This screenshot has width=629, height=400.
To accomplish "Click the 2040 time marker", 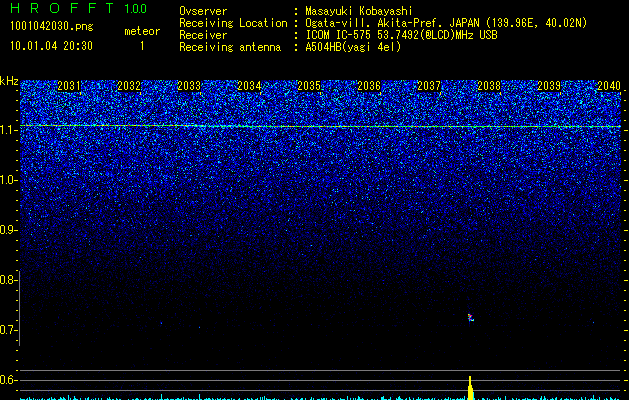I will tap(609, 86).
